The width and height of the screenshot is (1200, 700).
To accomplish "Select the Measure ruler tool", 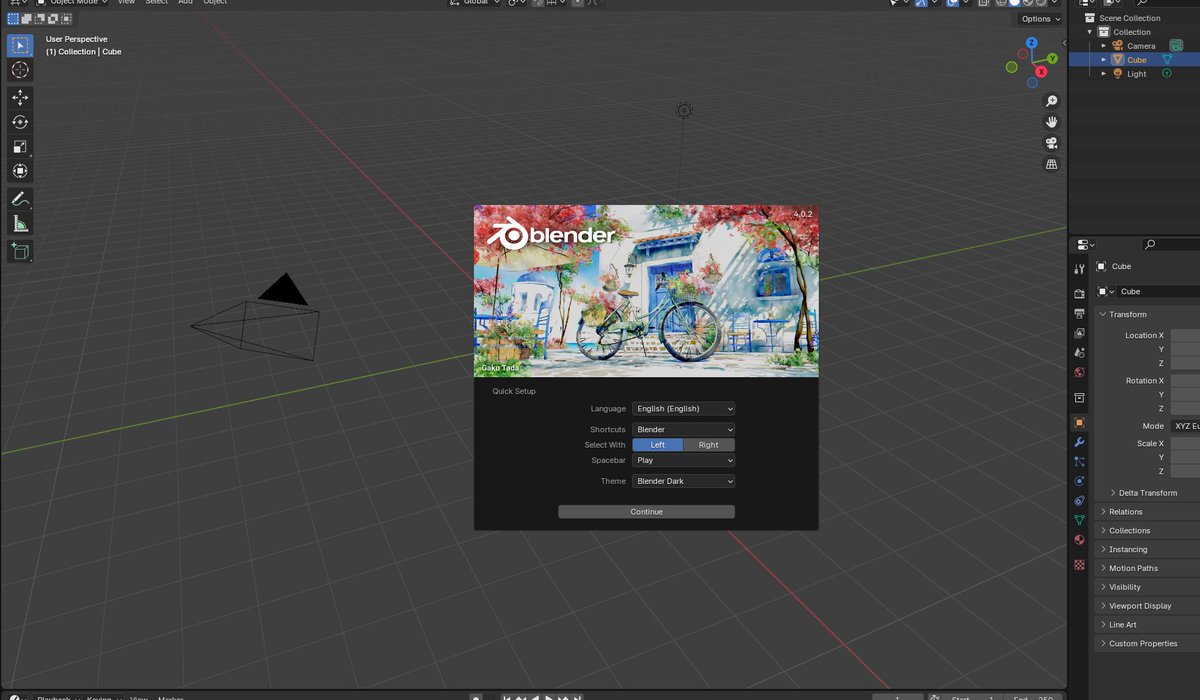I will point(20,224).
